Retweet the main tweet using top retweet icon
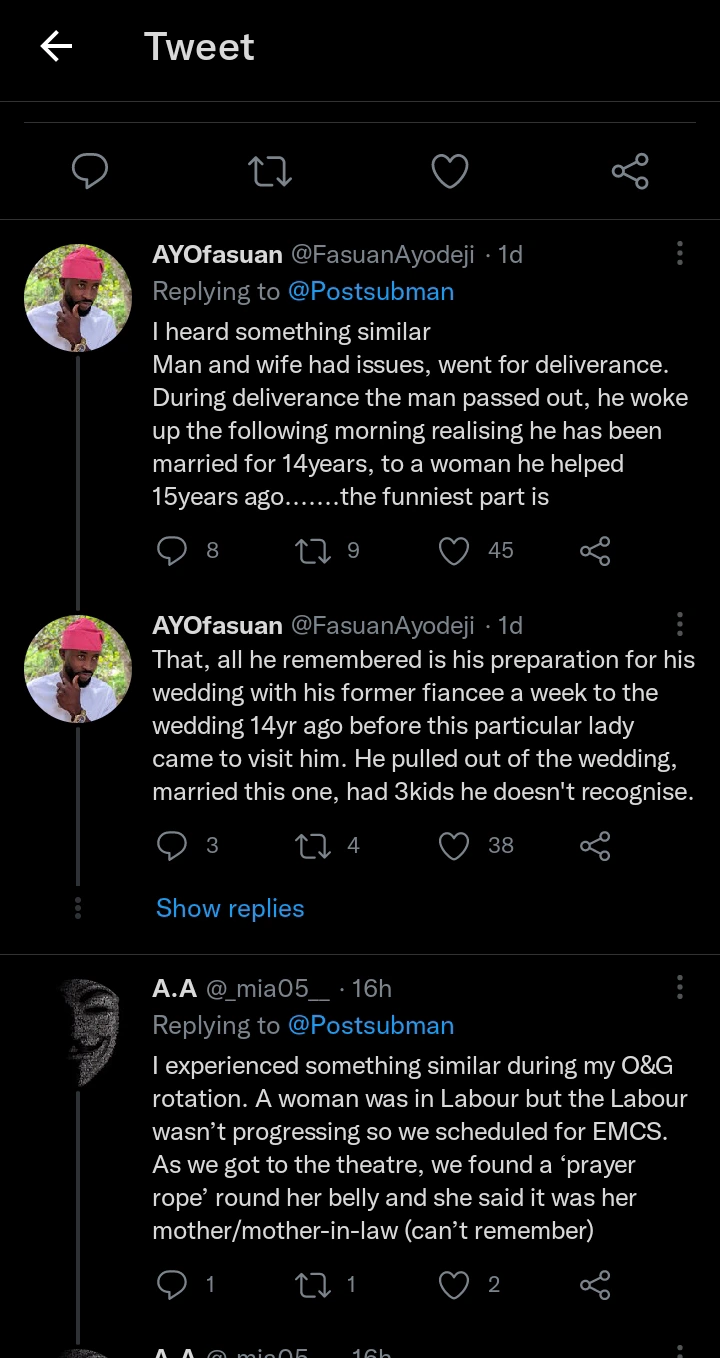Screen dimensions: 720x1358 [270, 171]
